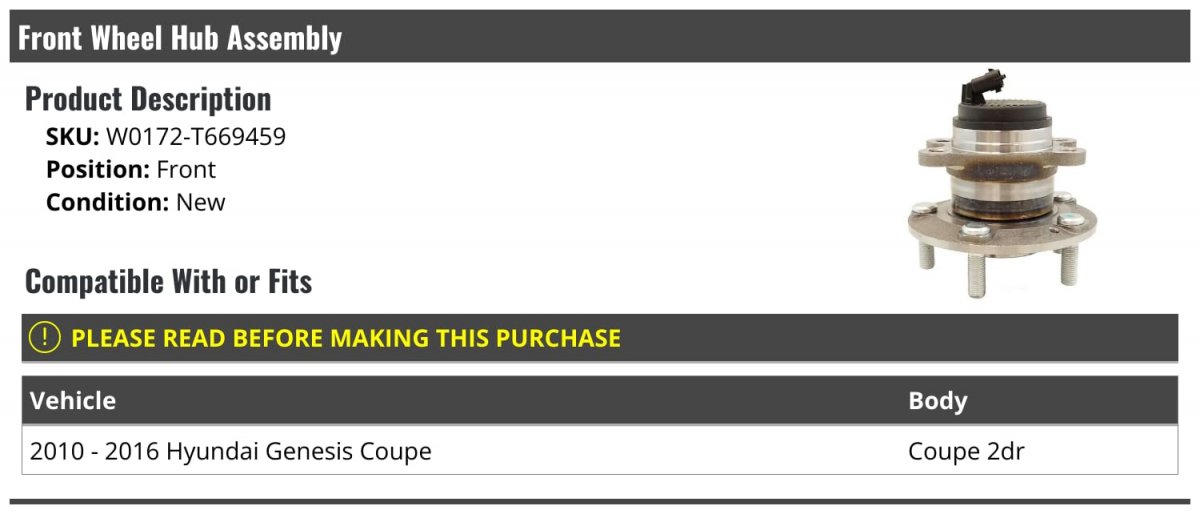Click the yellow warning banner bar

(x=600, y=338)
